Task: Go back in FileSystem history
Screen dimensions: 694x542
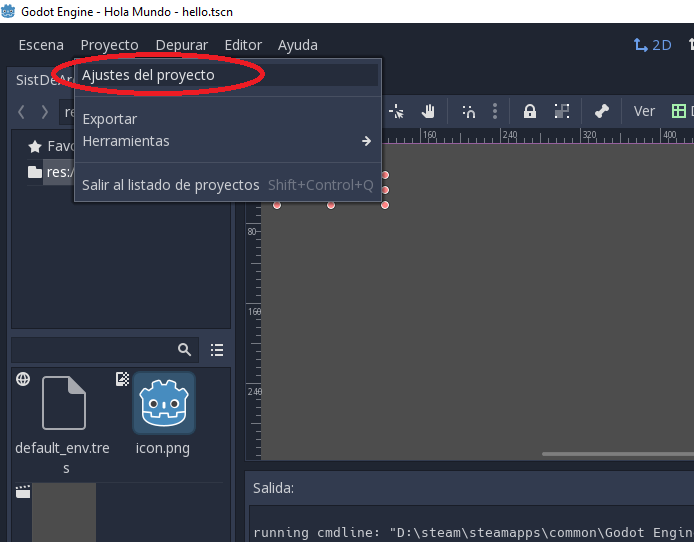Action: point(21,112)
